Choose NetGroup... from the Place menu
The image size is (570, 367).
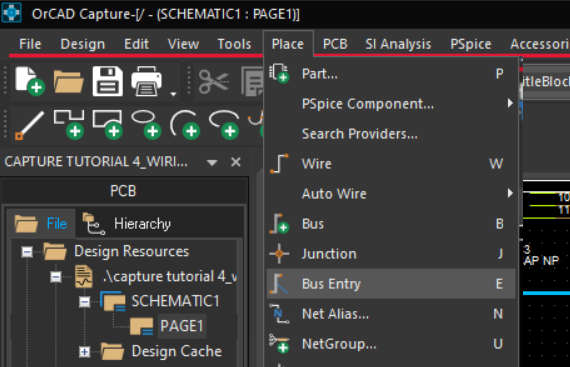coord(391,344)
